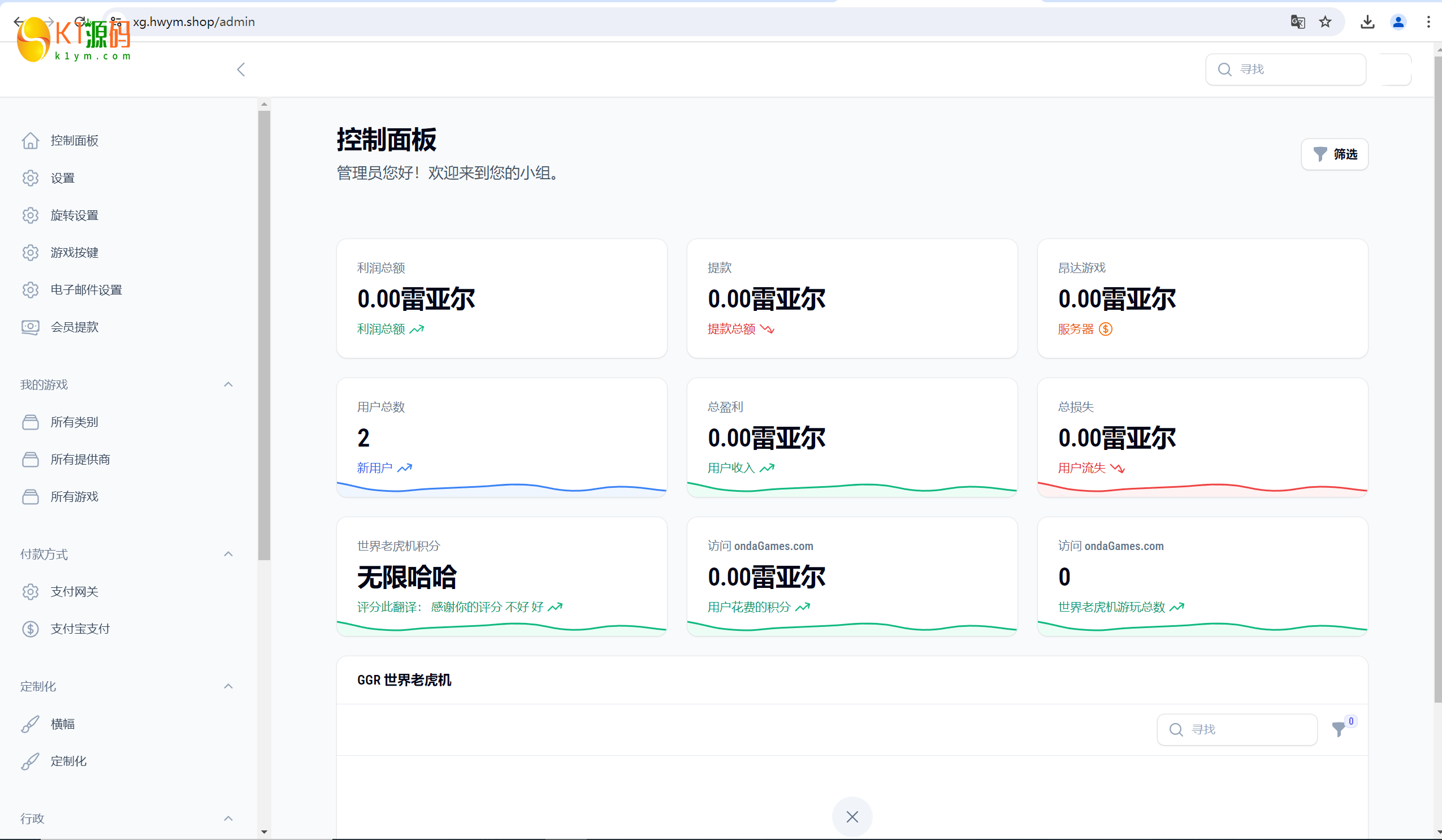Click the Google Translate icon in address bar
The height and width of the screenshot is (840, 1442).
click(x=1297, y=21)
